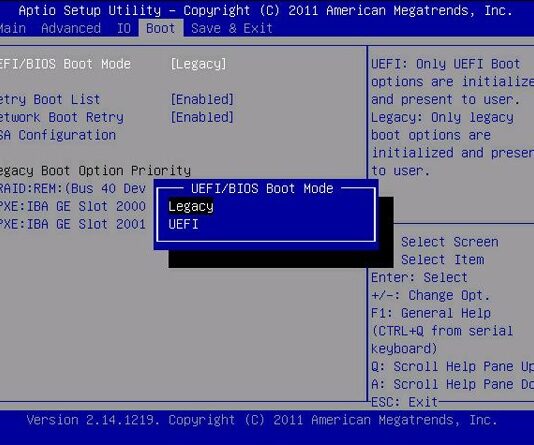The height and width of the screenshot is (445, 534).
Task: Select PXE:IBA GE Slot 2000 entry
Action: pyautogui.click(x=73, y=206)
